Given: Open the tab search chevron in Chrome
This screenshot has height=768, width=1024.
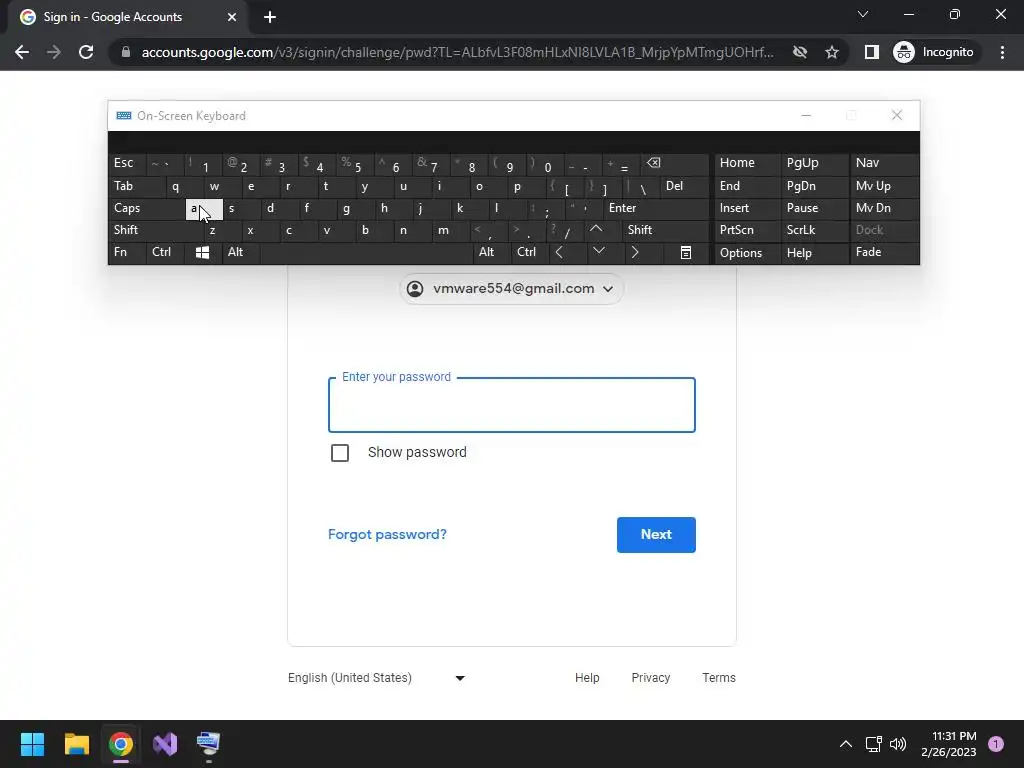Looking at the screenshot, I should coord(863,14).
